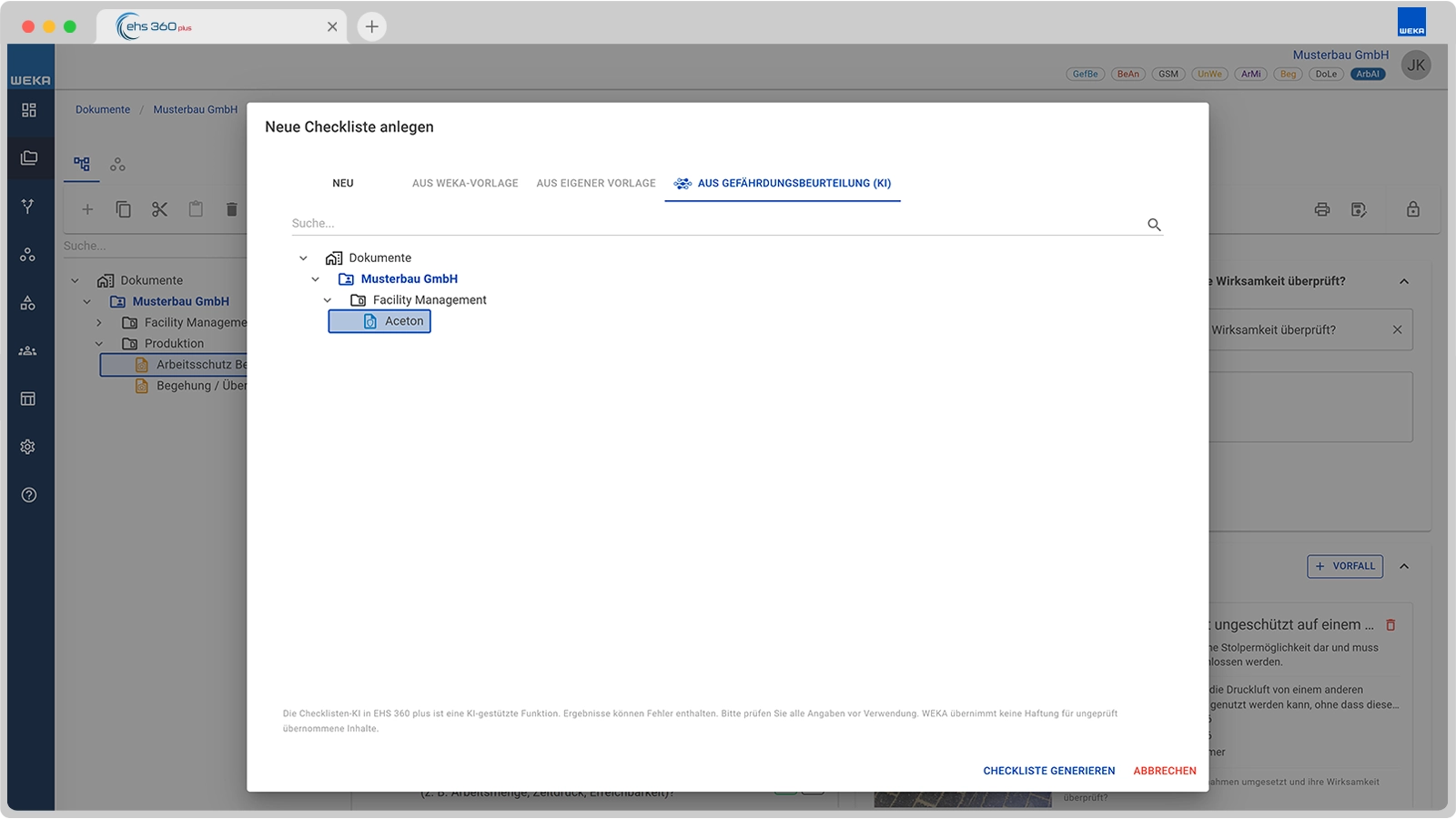Click the trash delete toolbar icon
The height and width of the screenshot is (819, 1456).
click(x=231, y=209)
